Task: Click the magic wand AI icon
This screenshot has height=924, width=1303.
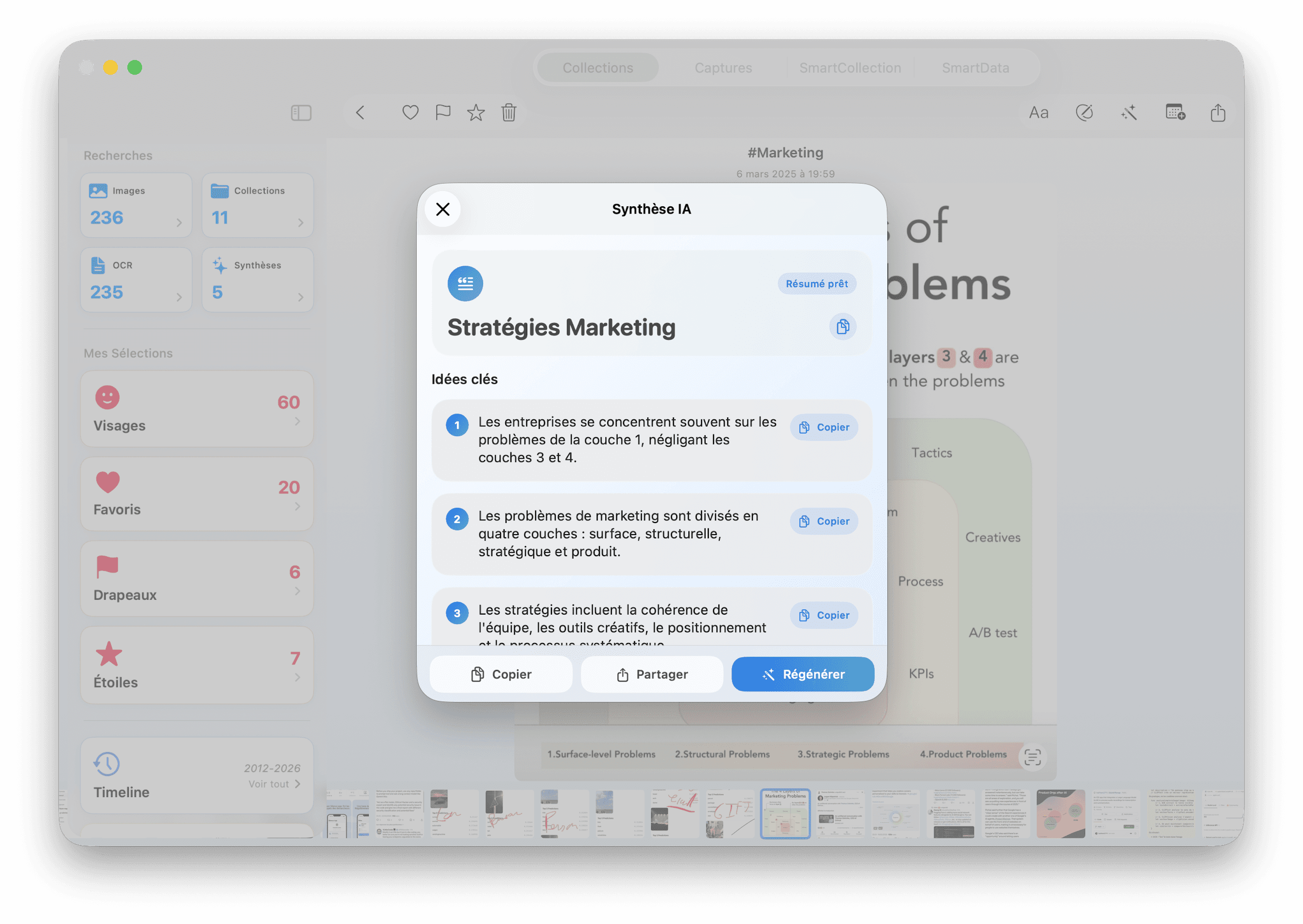Action: coord(1129,113)
